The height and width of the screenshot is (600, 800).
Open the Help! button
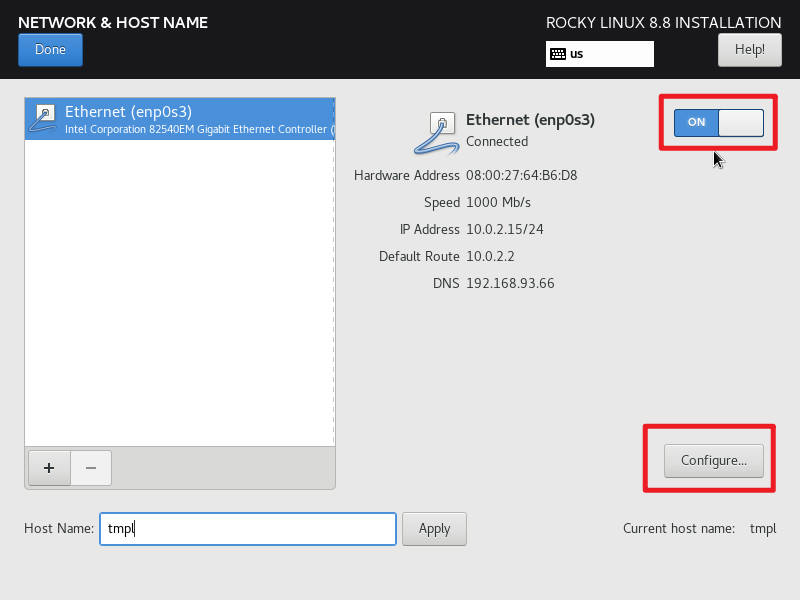749,50
